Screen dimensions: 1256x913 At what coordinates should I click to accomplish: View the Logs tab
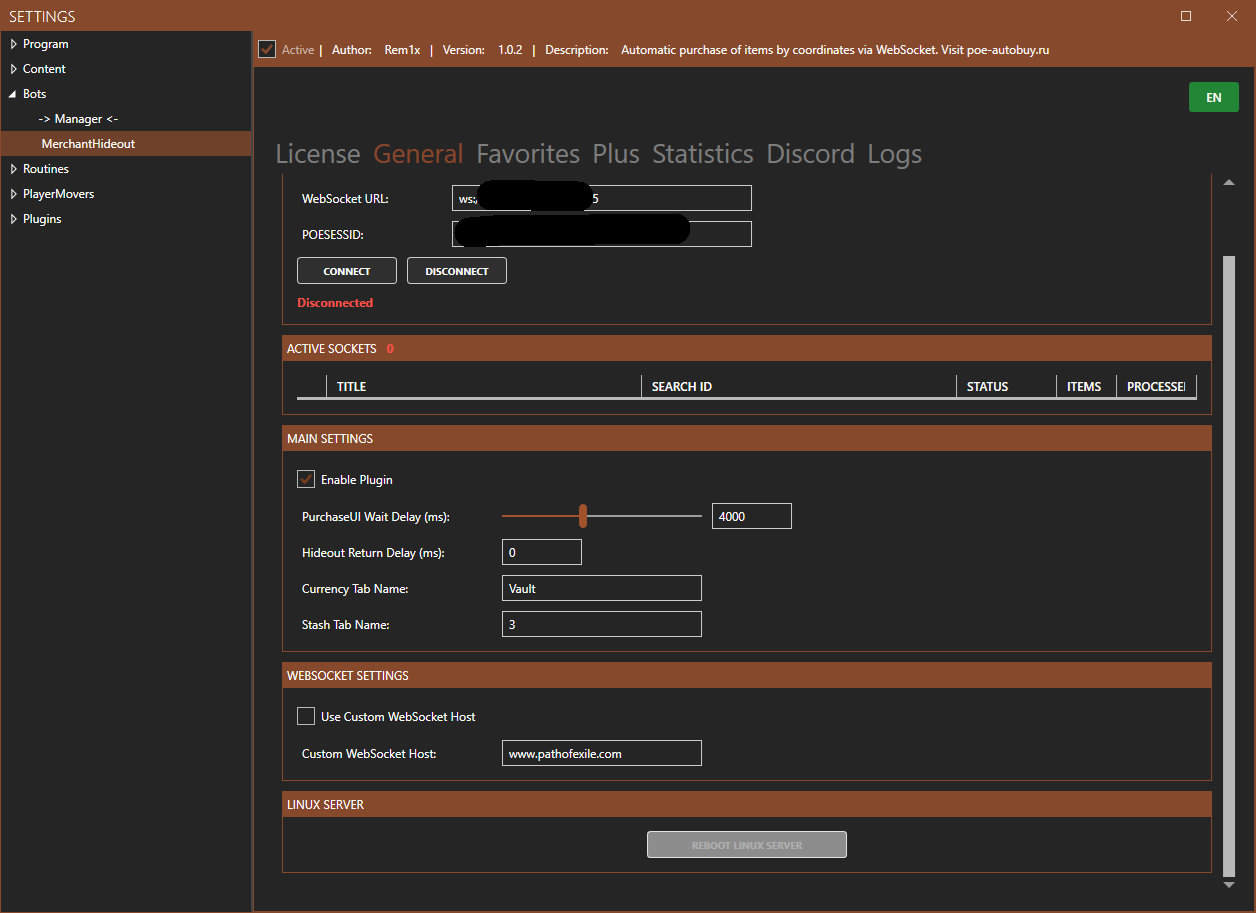click(893, 154)
